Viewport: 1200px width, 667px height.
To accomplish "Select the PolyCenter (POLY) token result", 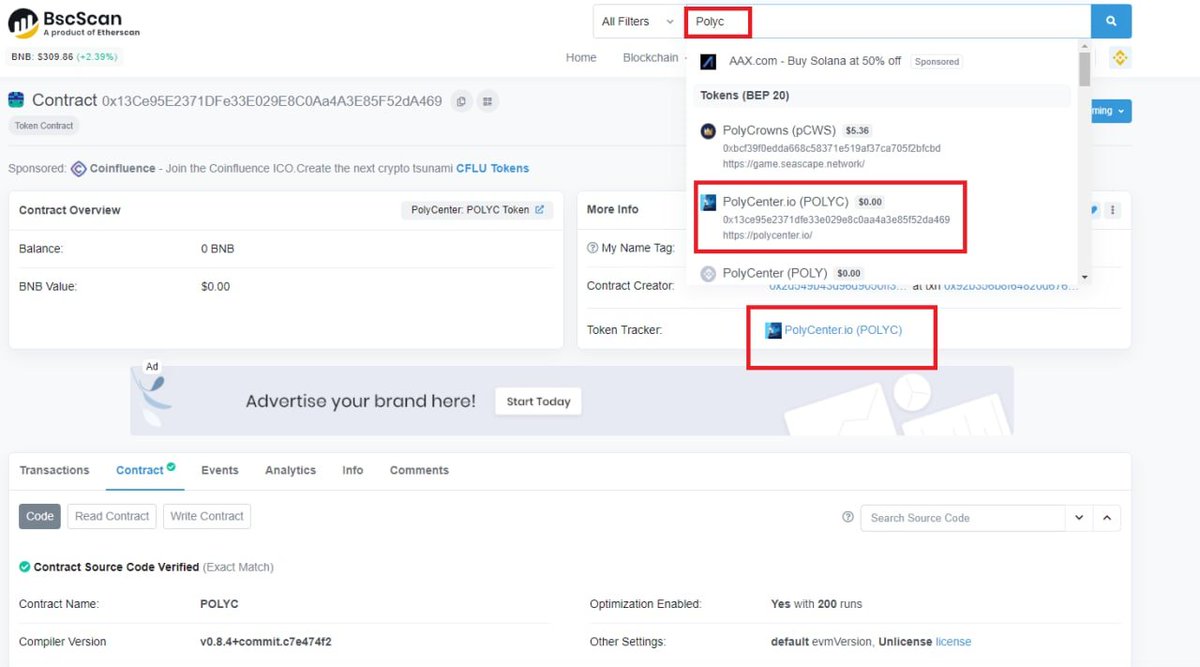I will (774, 273).
